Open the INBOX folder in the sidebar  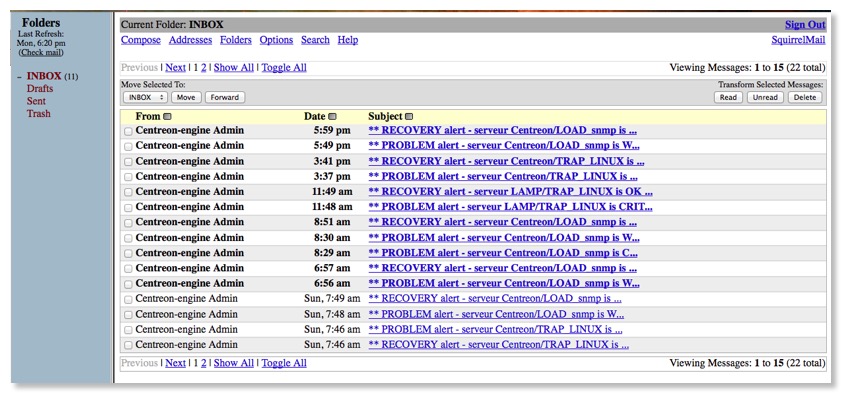coord(44,77)
